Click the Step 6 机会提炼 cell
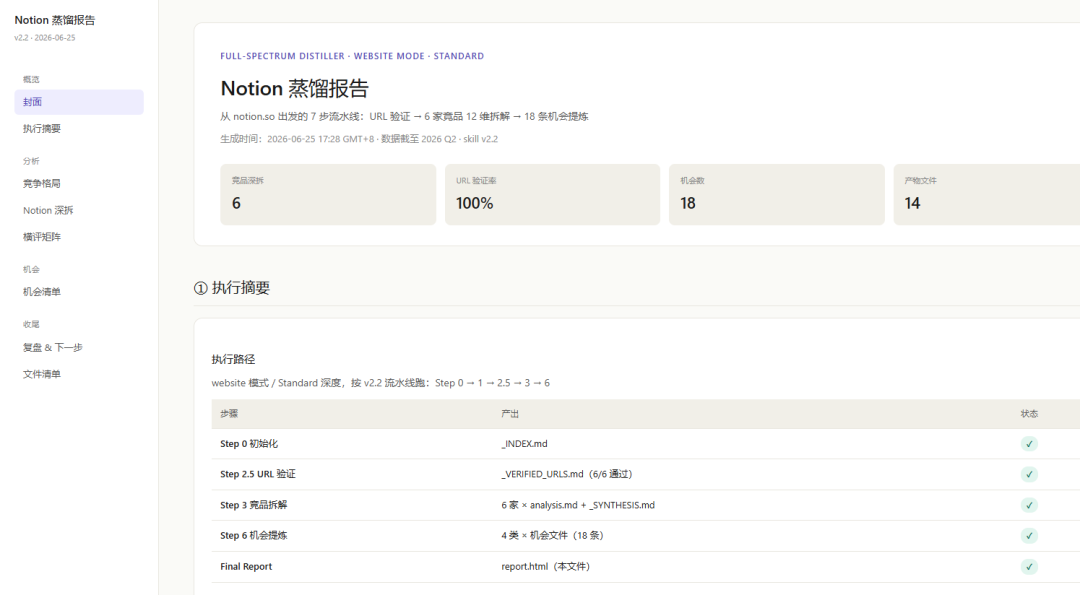1080x595 pixels. click(x=253, y=536)
